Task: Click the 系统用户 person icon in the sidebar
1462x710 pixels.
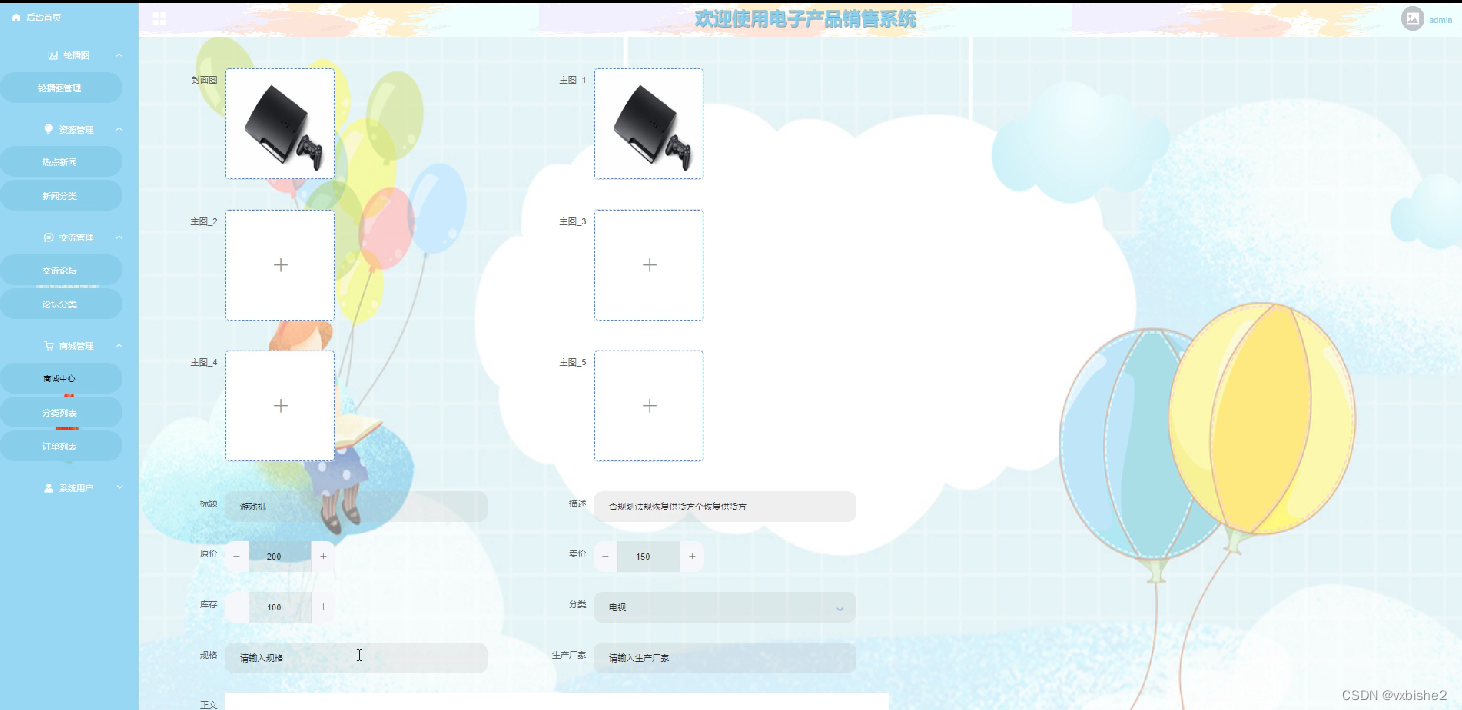Action: (x=49, y=488)
